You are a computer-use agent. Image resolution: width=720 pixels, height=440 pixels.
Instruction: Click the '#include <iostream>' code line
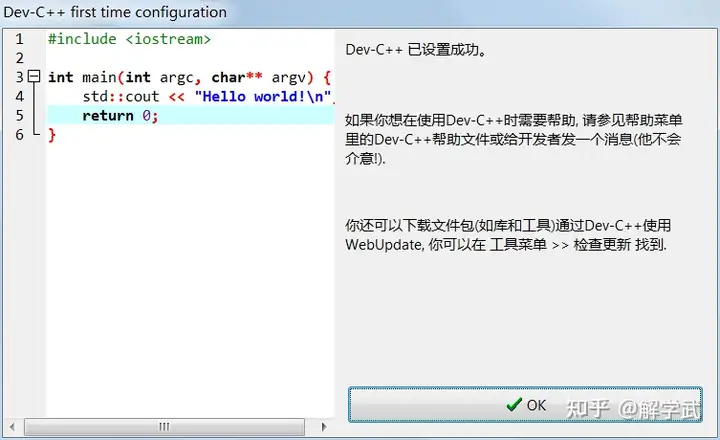[x=129, y=39]
